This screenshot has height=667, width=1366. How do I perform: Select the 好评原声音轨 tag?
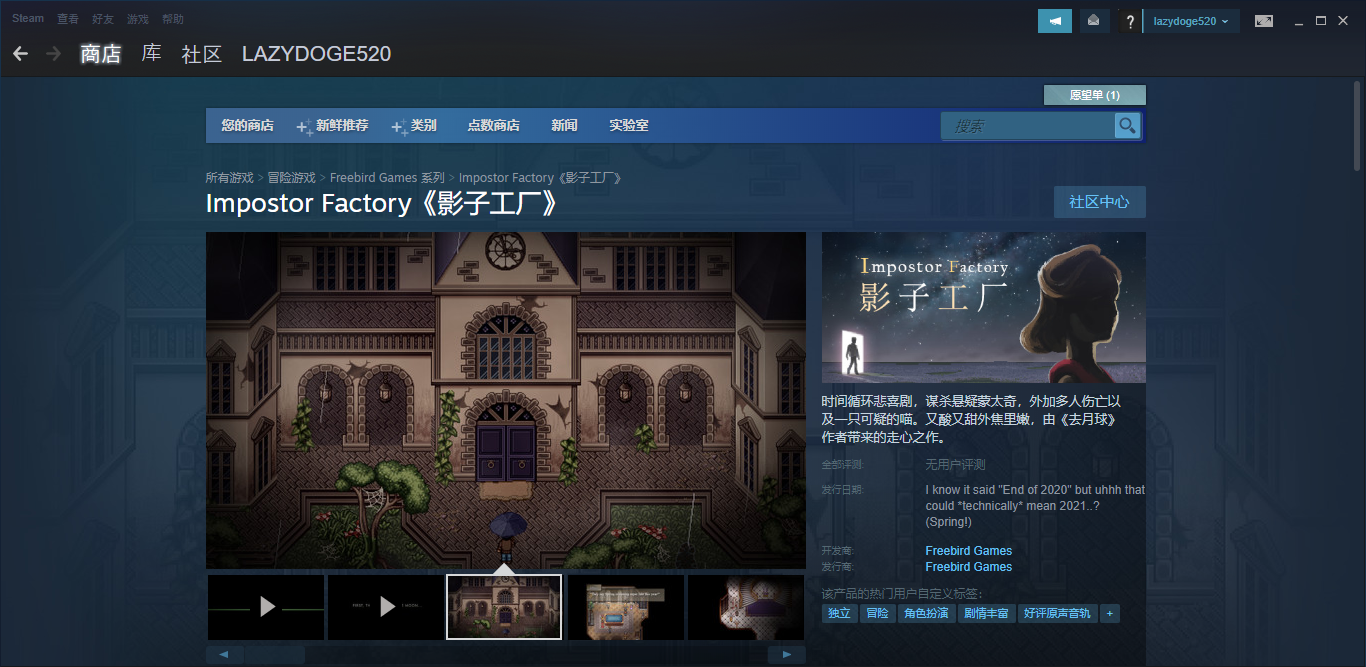pyautogui.click(x=1057, y=613)
